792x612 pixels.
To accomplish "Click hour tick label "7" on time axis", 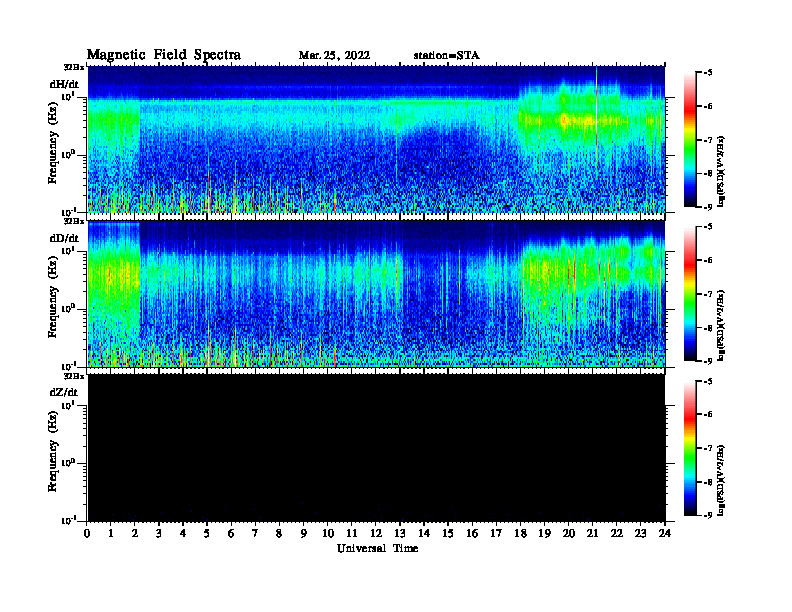I will pos(255,533).
